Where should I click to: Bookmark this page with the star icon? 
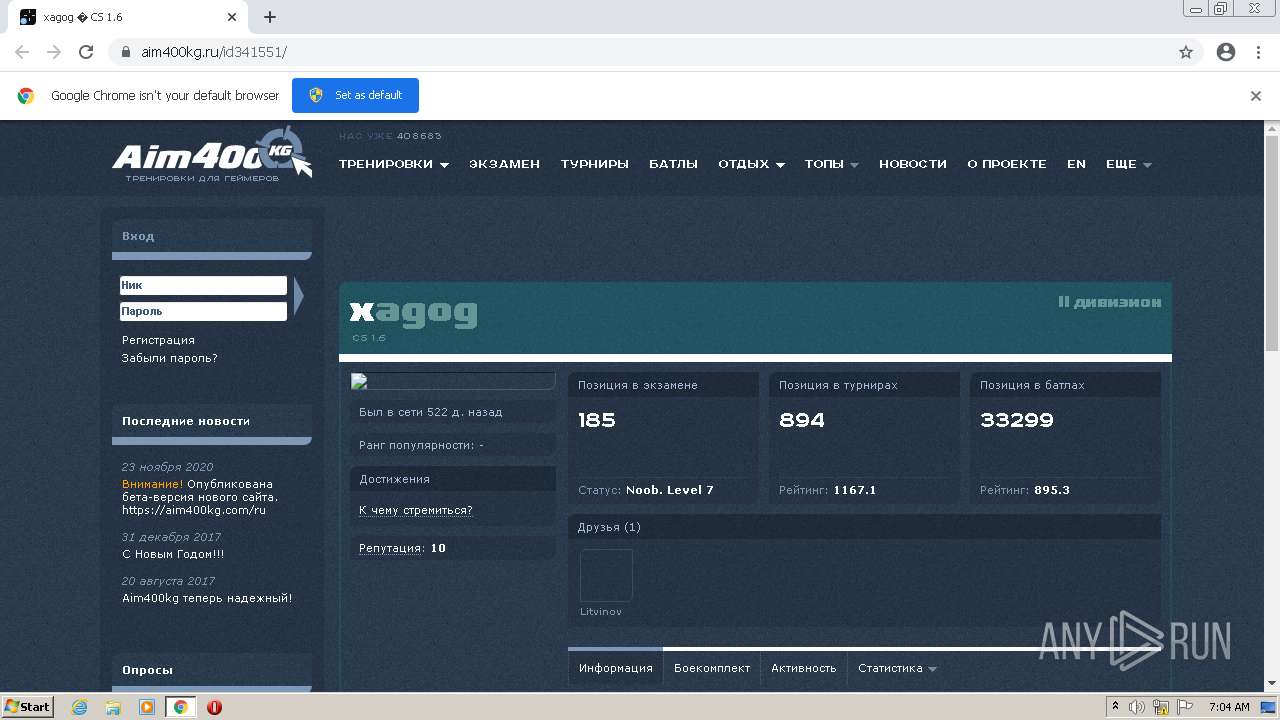coord(1186,52)
